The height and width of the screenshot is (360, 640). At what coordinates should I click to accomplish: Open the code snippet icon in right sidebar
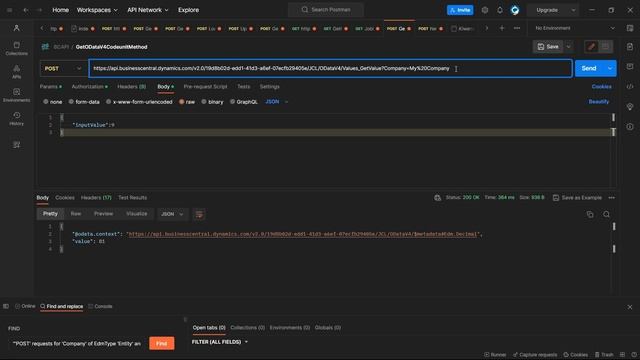[630, 87]
